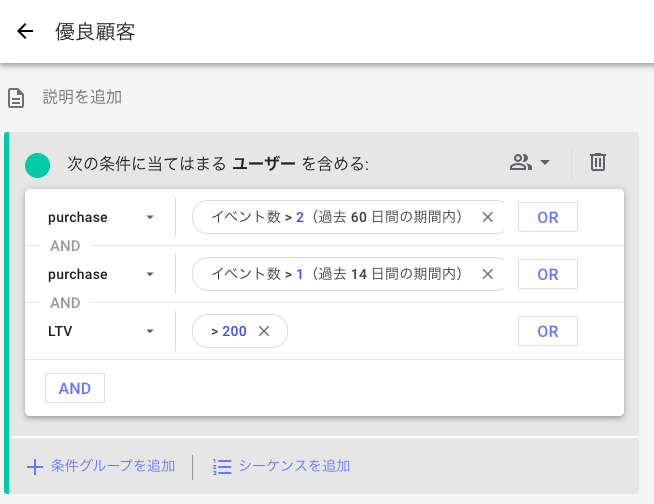Image resolution: width=654 pixels, height=504 pixels.
Task: Click OR button on first purchase row
Action: click(x=547, y=217)
